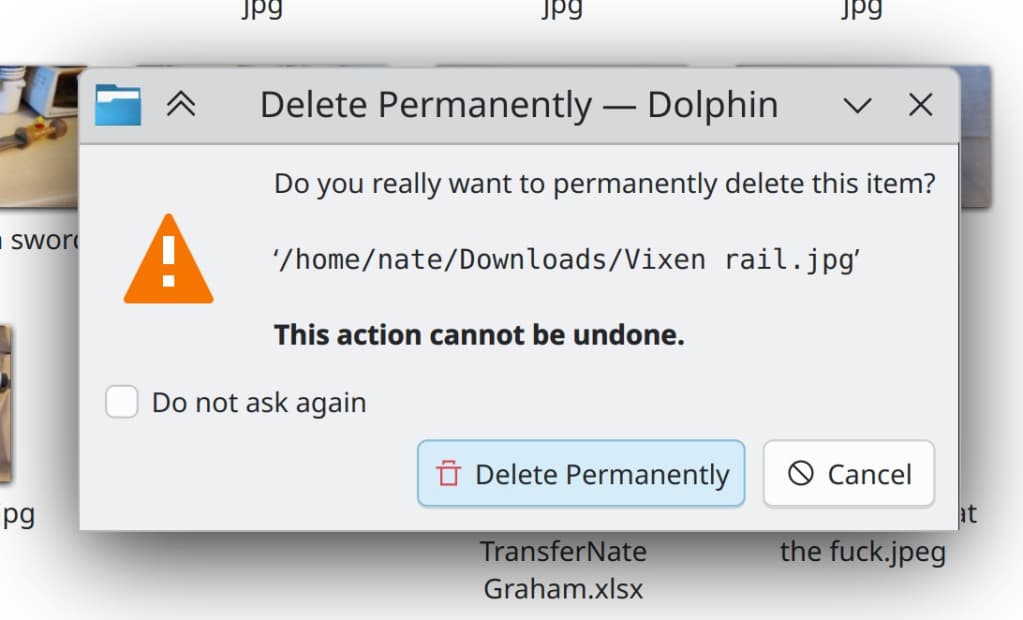Click 'This action cannot be undone' text

(x=479, y=335)
